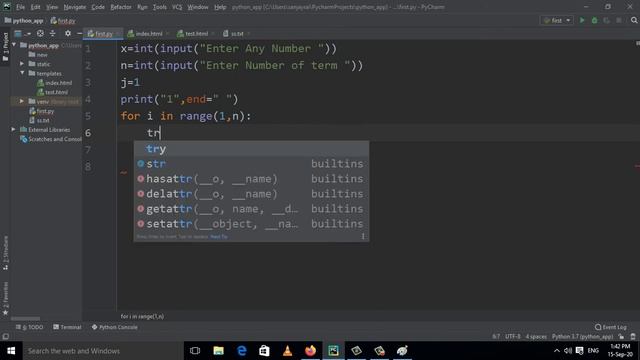Toggle the 1: Project side panel tab

pyautogui.click(x=5, y=47)
